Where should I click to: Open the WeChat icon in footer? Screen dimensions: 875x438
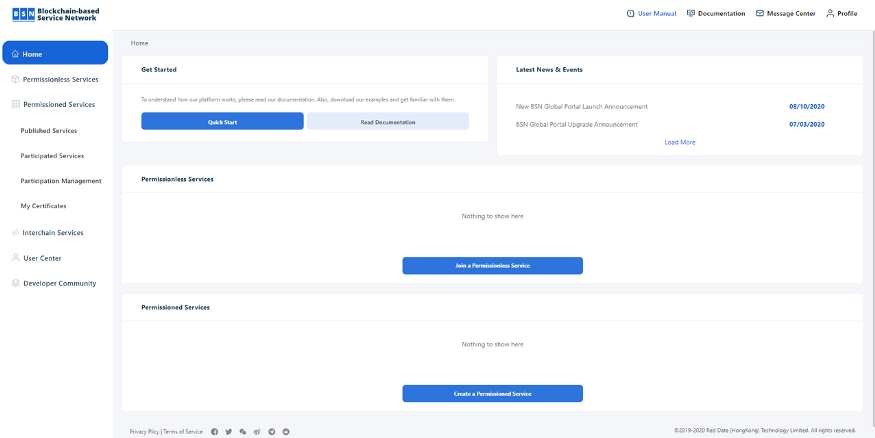[243, 432]
